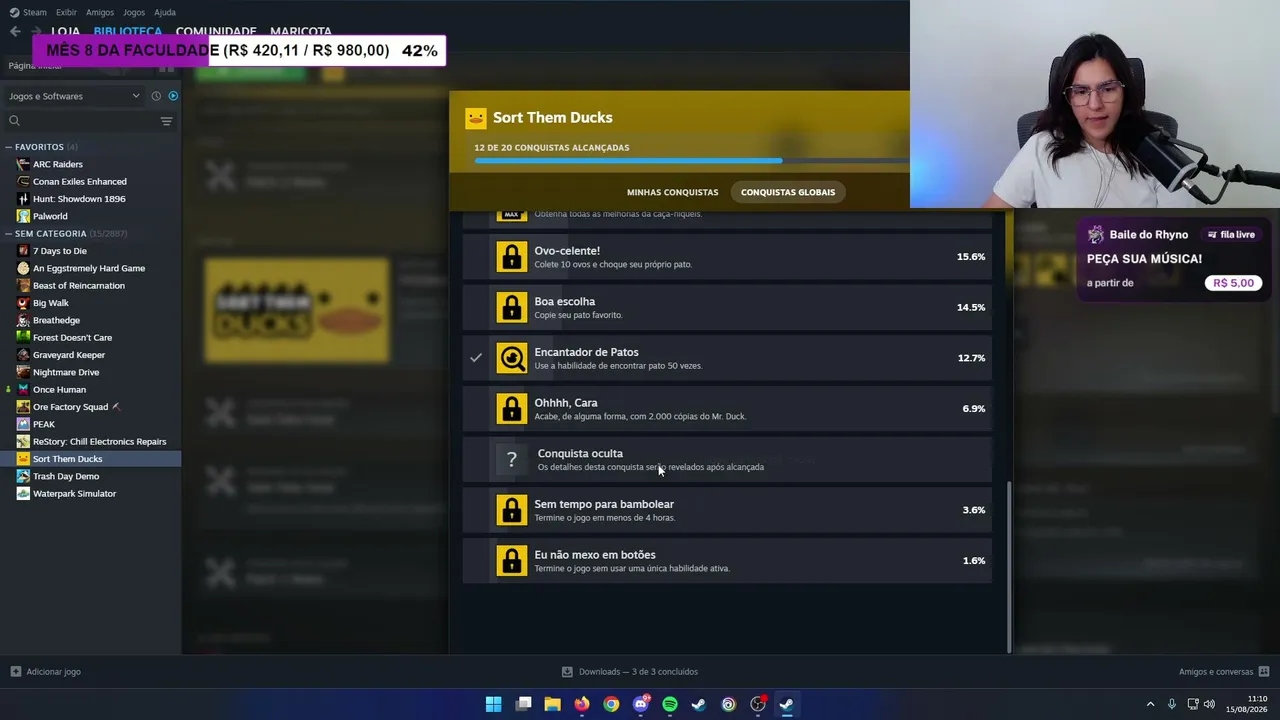Open the library advanced filter icon
Viewport: 1280px width, 720px height.
pyautogui.click(x=166, y=121)
